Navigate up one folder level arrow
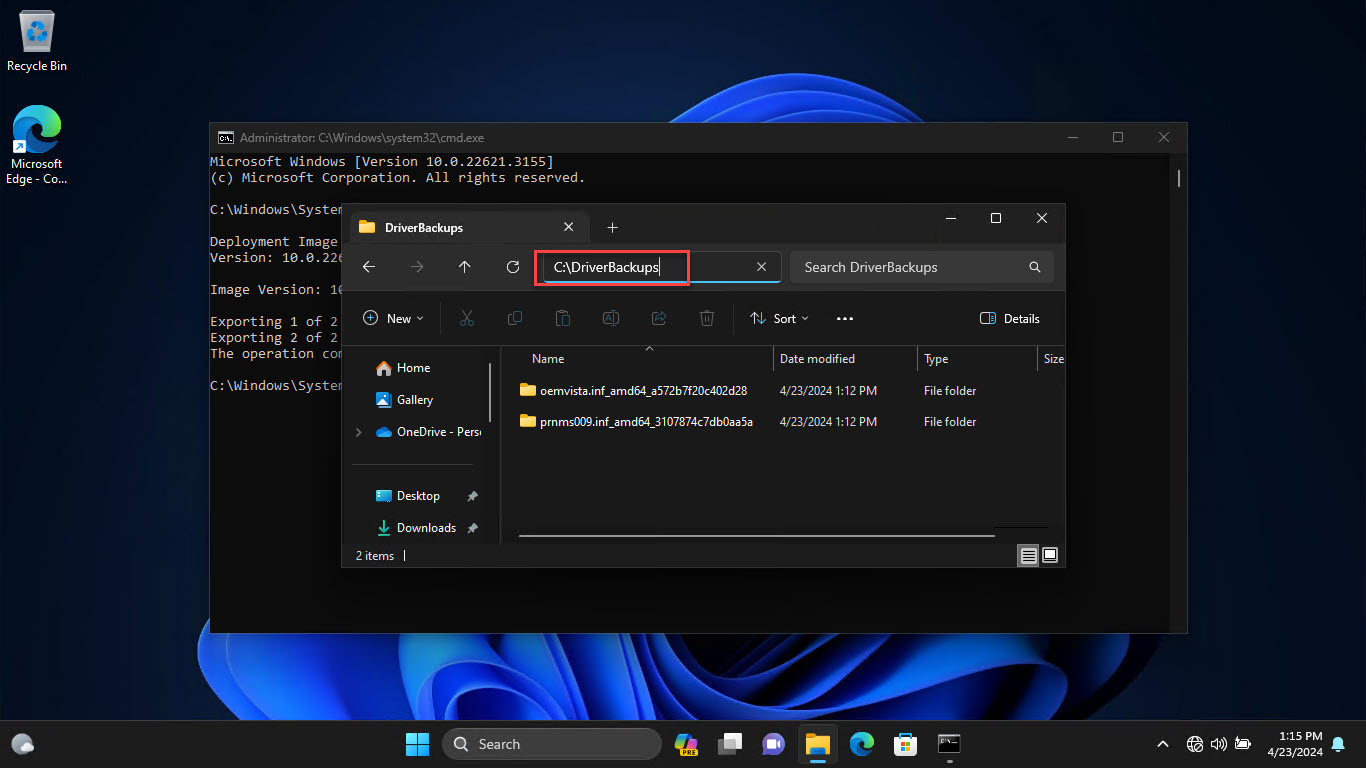The width and height of the screenshot is (1366, 768). pyautogui.click(x=464, y=267)
